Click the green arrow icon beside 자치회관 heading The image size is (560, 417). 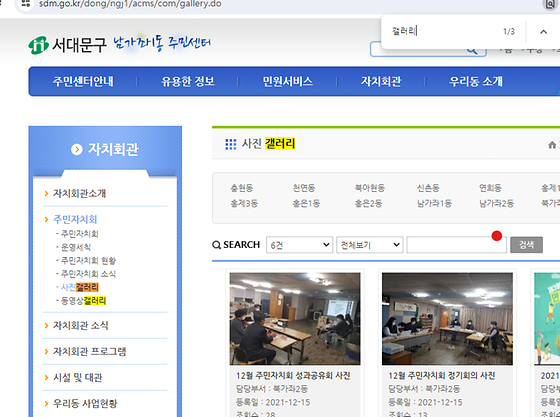(76, 149)
